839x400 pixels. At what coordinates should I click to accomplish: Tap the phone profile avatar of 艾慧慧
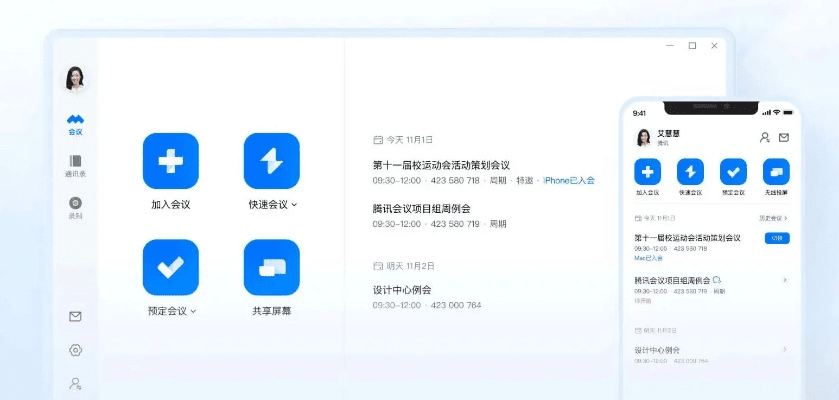643,137
